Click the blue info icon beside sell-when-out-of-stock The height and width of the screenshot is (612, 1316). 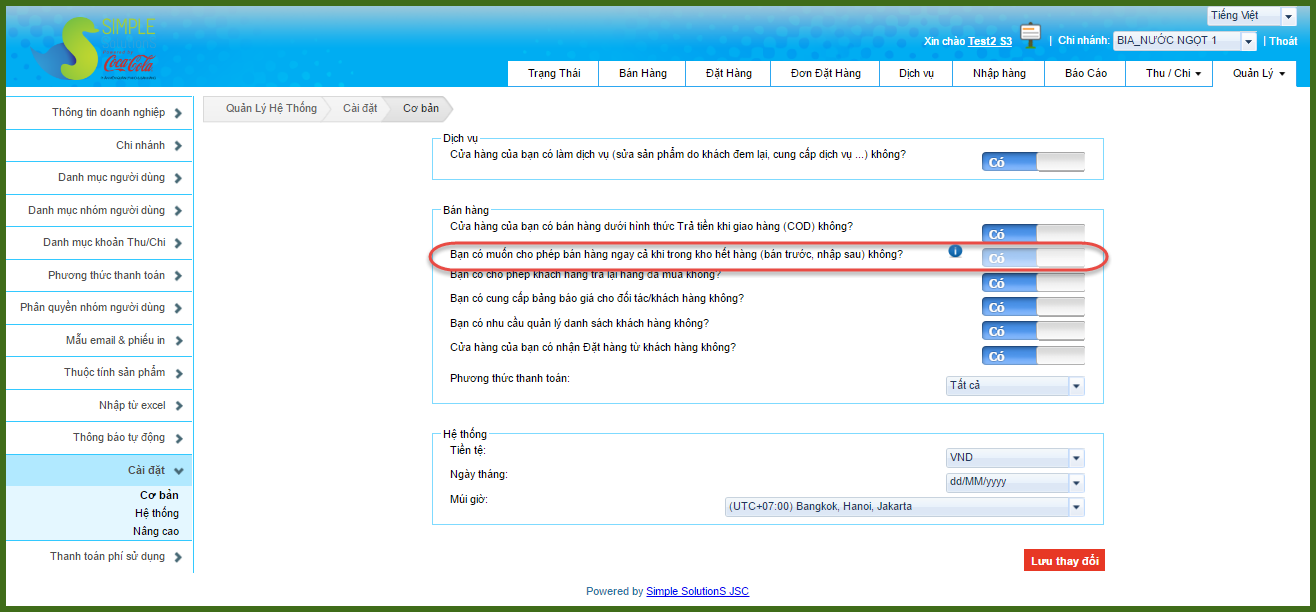955,251
